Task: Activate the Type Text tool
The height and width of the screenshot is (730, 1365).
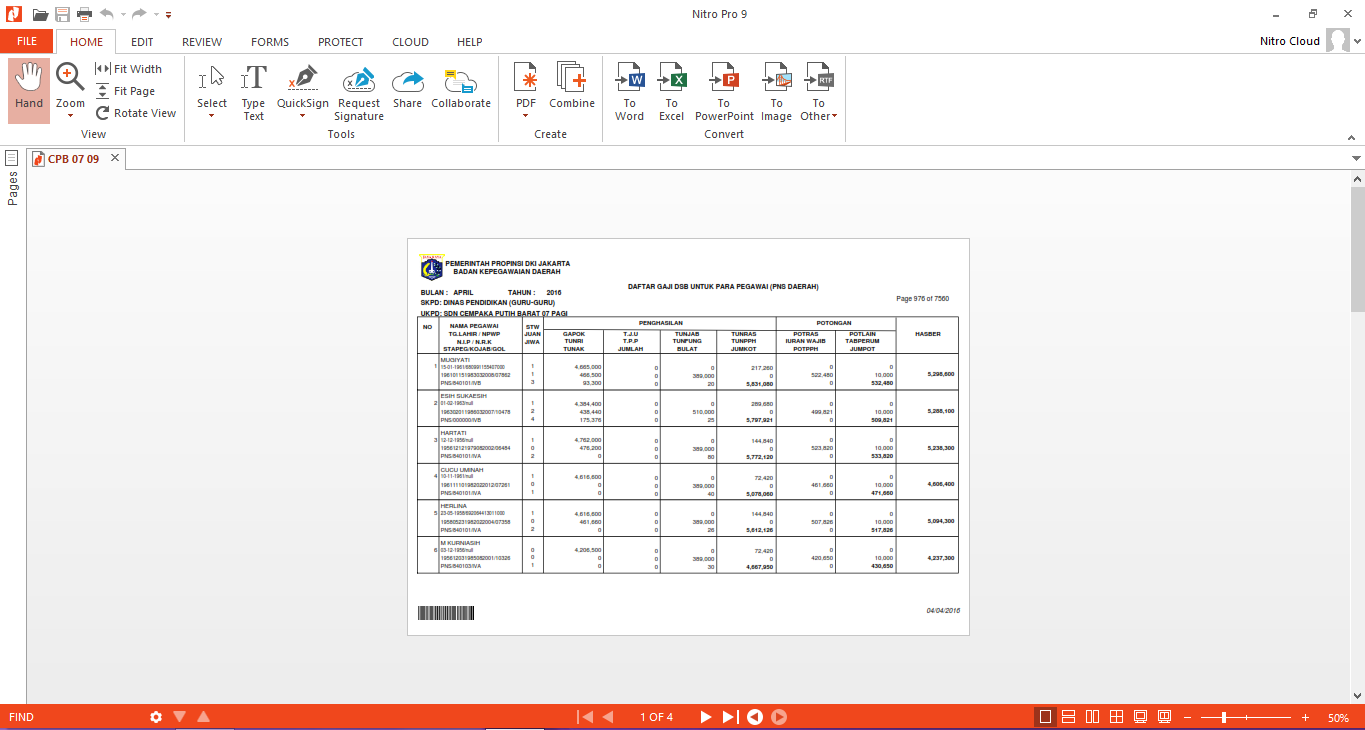Action: click(x=254, y=92)
